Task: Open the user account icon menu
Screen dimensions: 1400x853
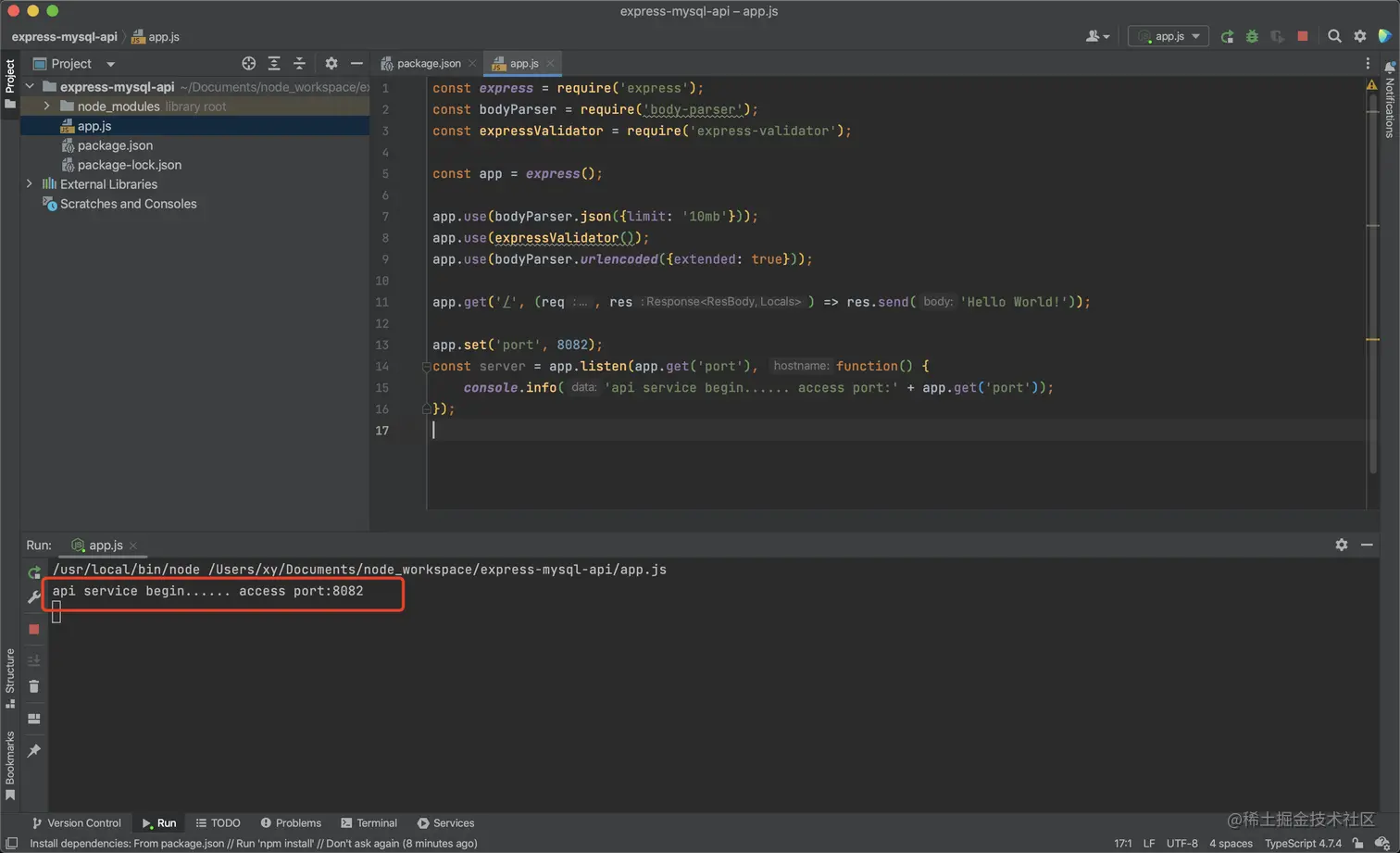Action: pos(1097,36)
